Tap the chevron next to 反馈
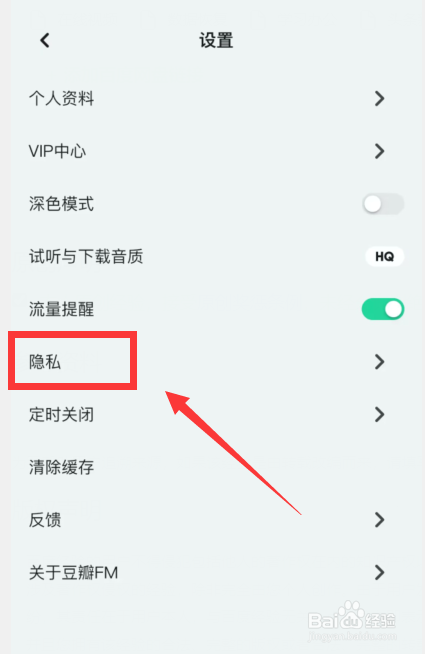 pyautogui.click(x=379, y=520)
